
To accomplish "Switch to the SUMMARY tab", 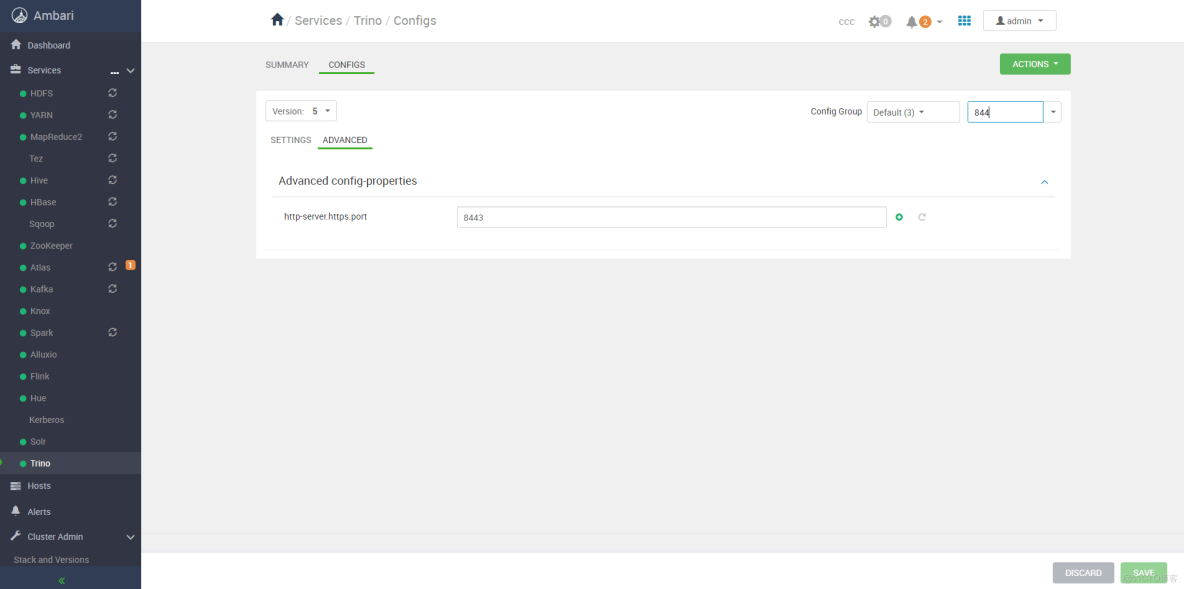I will 287,64.
